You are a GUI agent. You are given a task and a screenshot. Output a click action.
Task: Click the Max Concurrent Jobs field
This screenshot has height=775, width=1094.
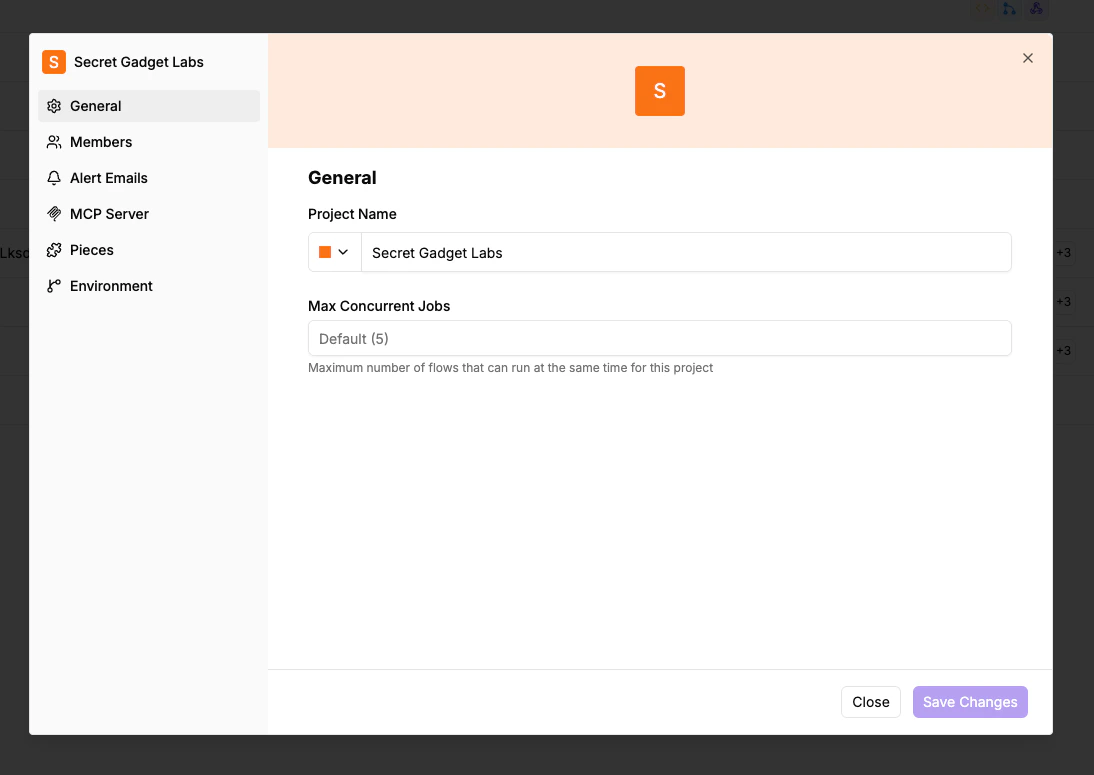coord(659,338)
